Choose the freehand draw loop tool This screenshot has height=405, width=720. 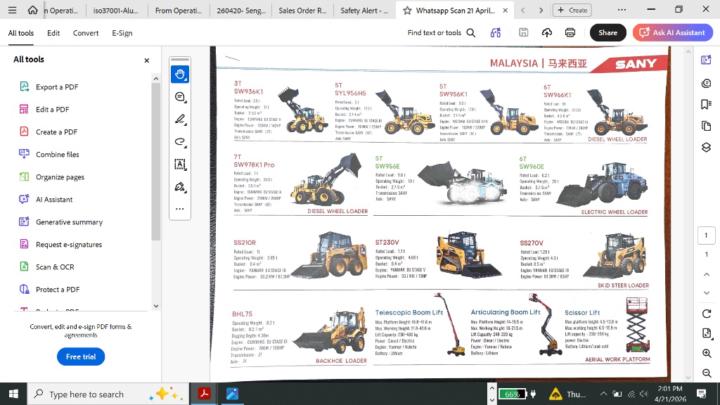(x=180, y=142)
